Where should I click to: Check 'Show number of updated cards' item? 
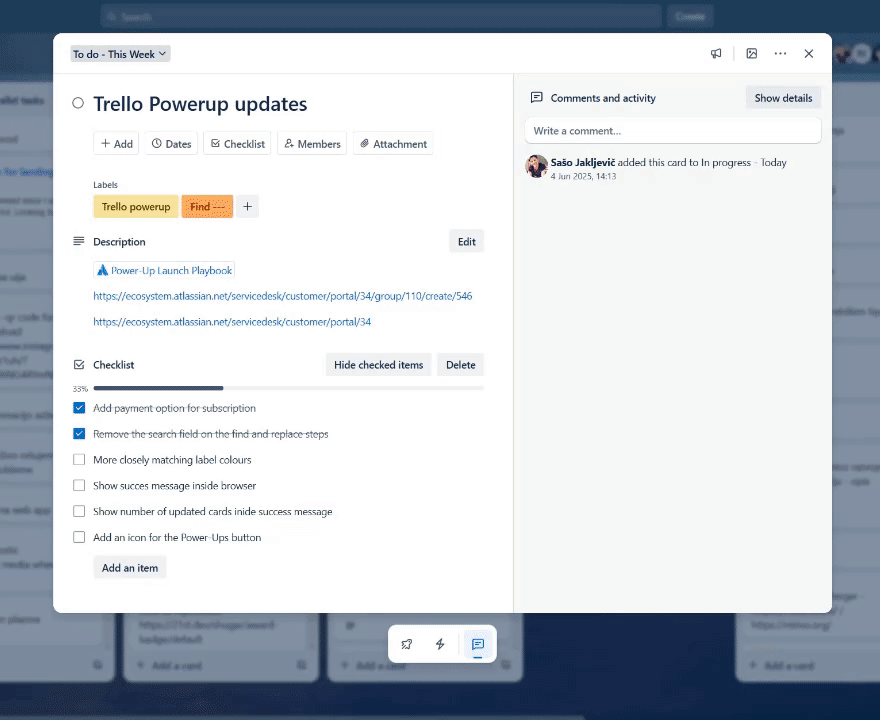click(x=79, y=511)
